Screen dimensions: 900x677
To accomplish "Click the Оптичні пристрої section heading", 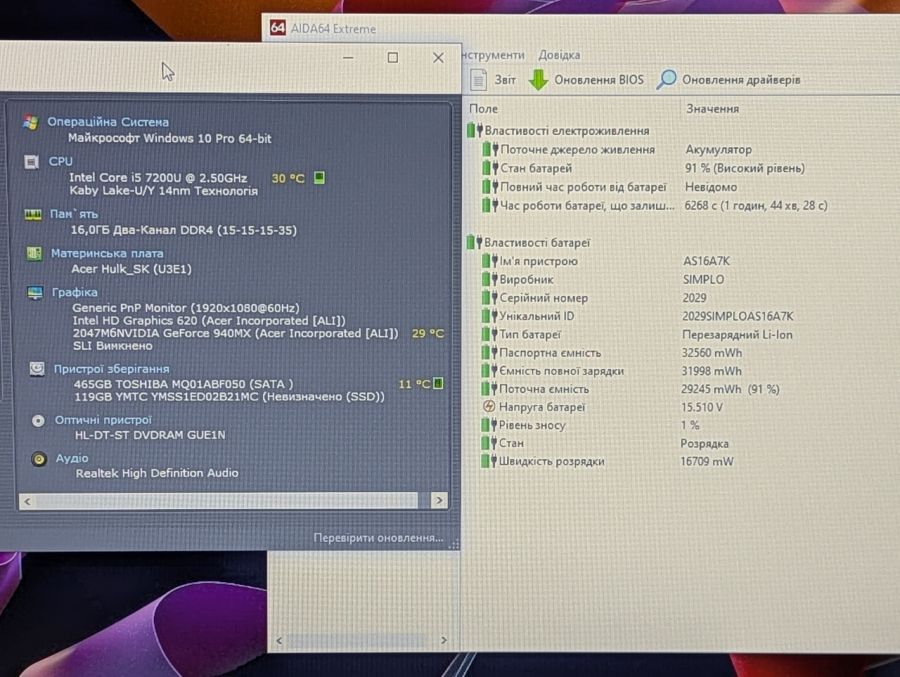I will click(x=103, y=420).
